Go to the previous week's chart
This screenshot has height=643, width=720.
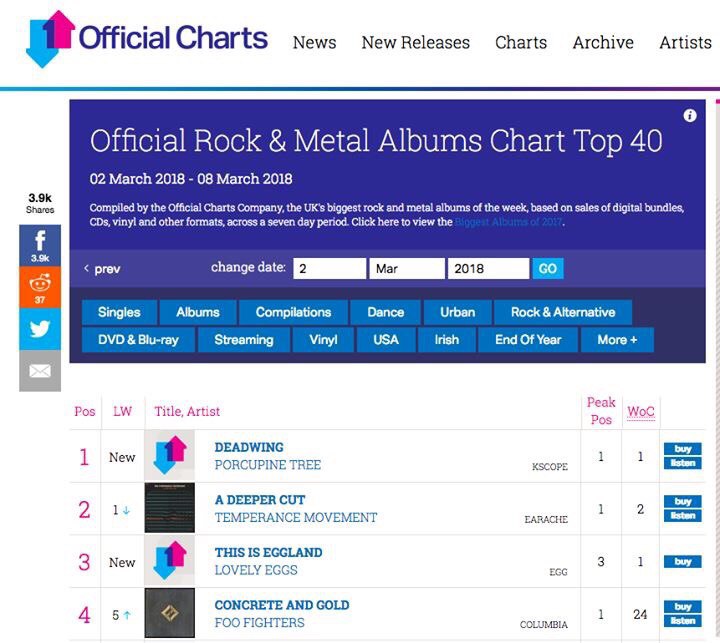102,269
